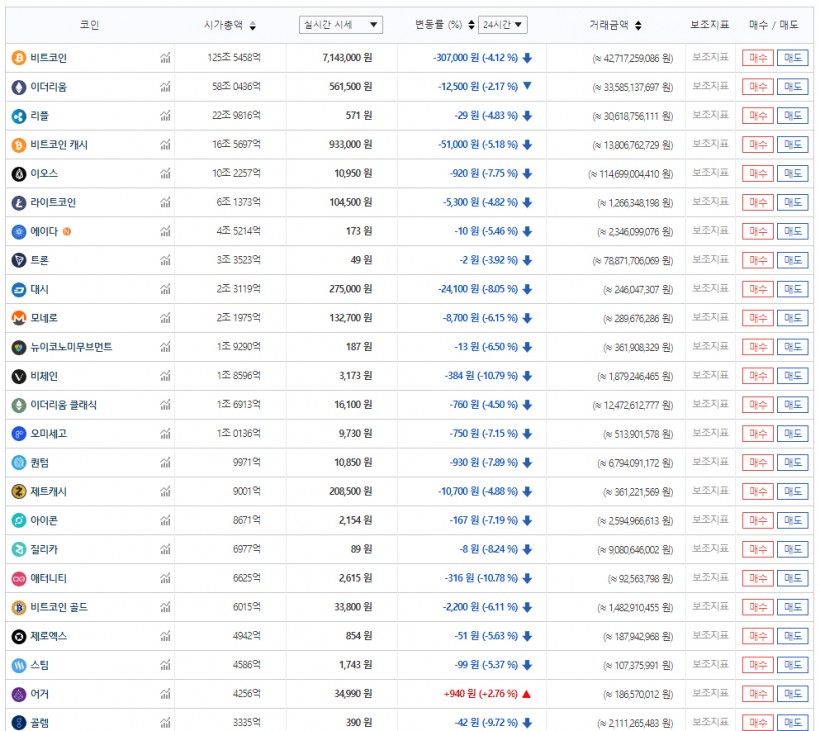Screen dimensions: 820x731
Task: Select the 뉴이코노미무브먼트 coin name
Action: pos(71,347)
